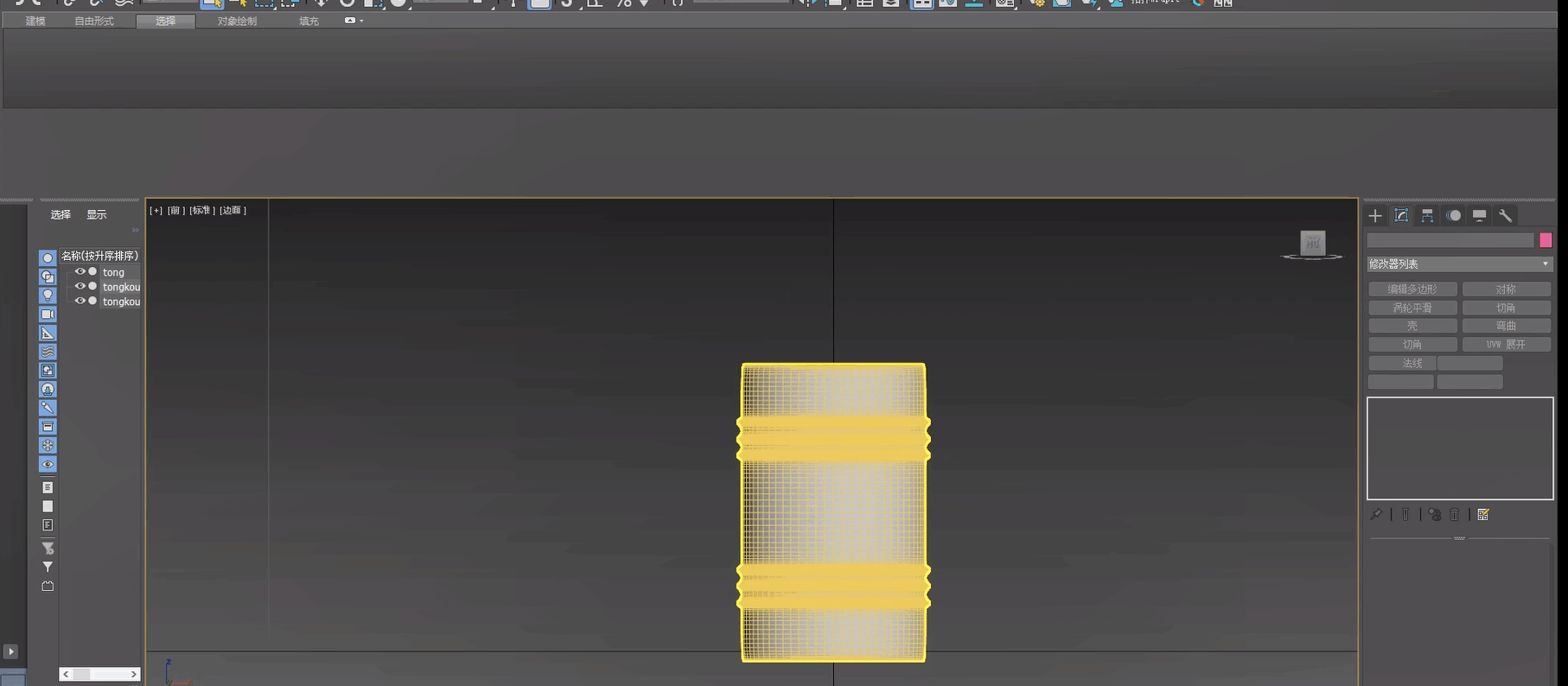Open the 修改器列表 modifier list dropdown
This screenshot has width=1568, height=686.
(1459, 264)
